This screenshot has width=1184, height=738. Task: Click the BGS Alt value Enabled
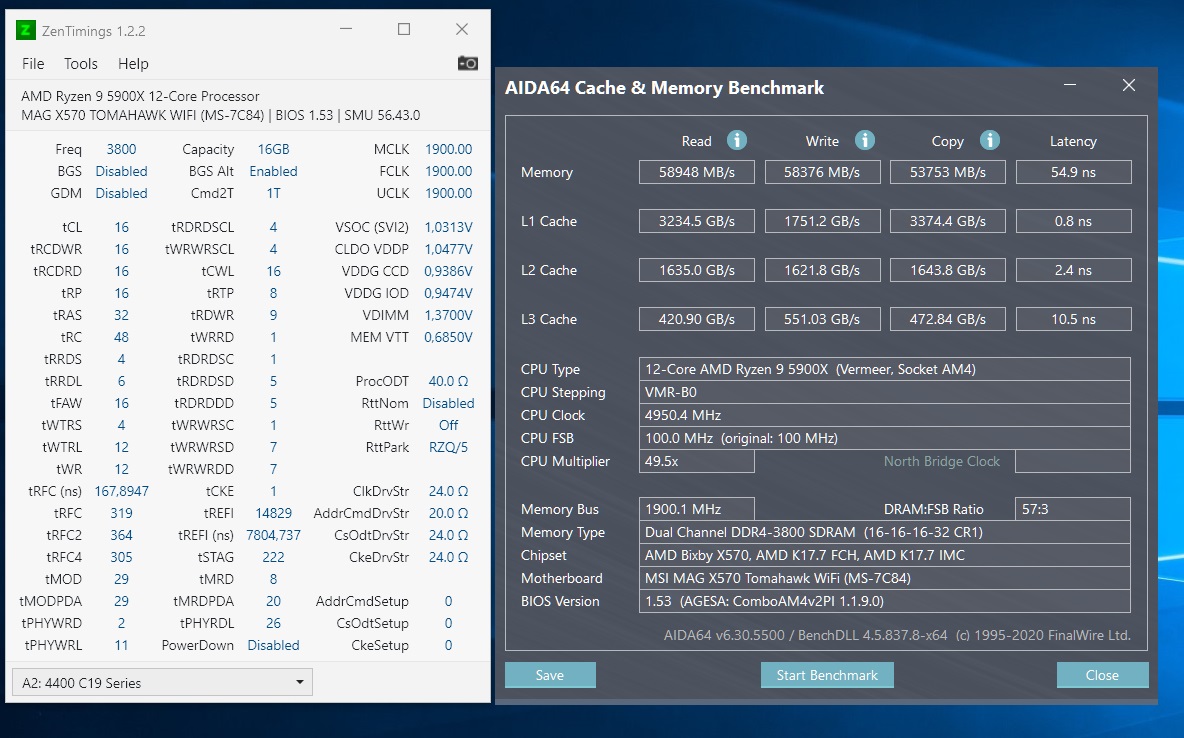point(273,171)
